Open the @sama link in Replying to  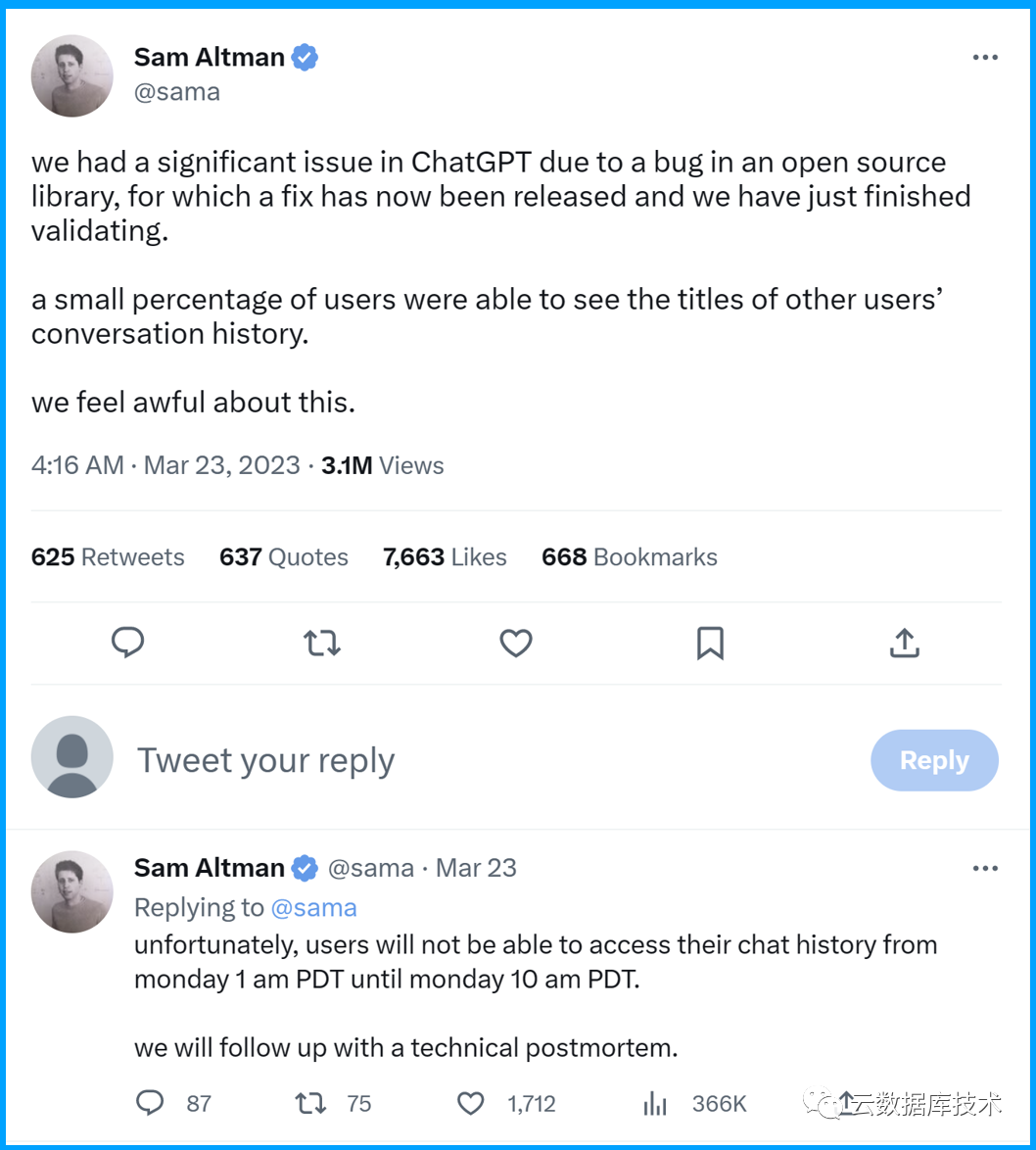pos(313,908)
